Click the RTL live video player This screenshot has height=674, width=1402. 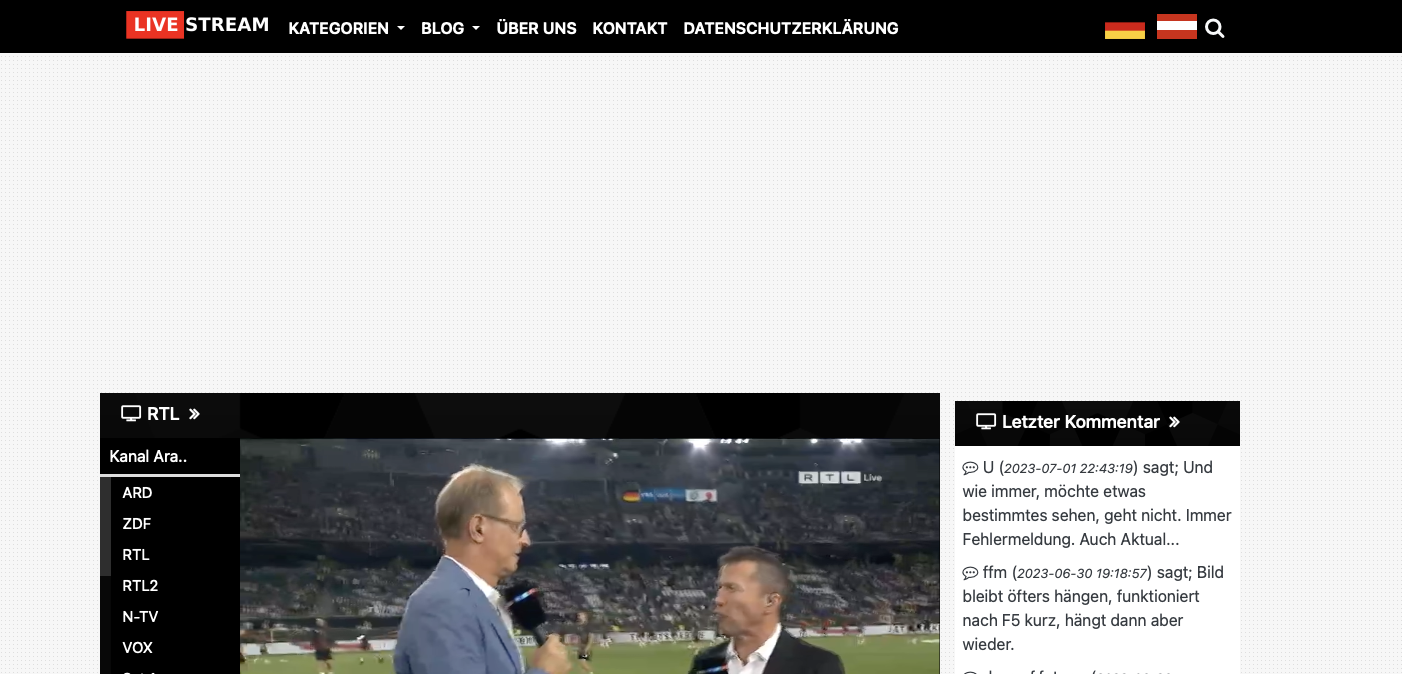590,556
